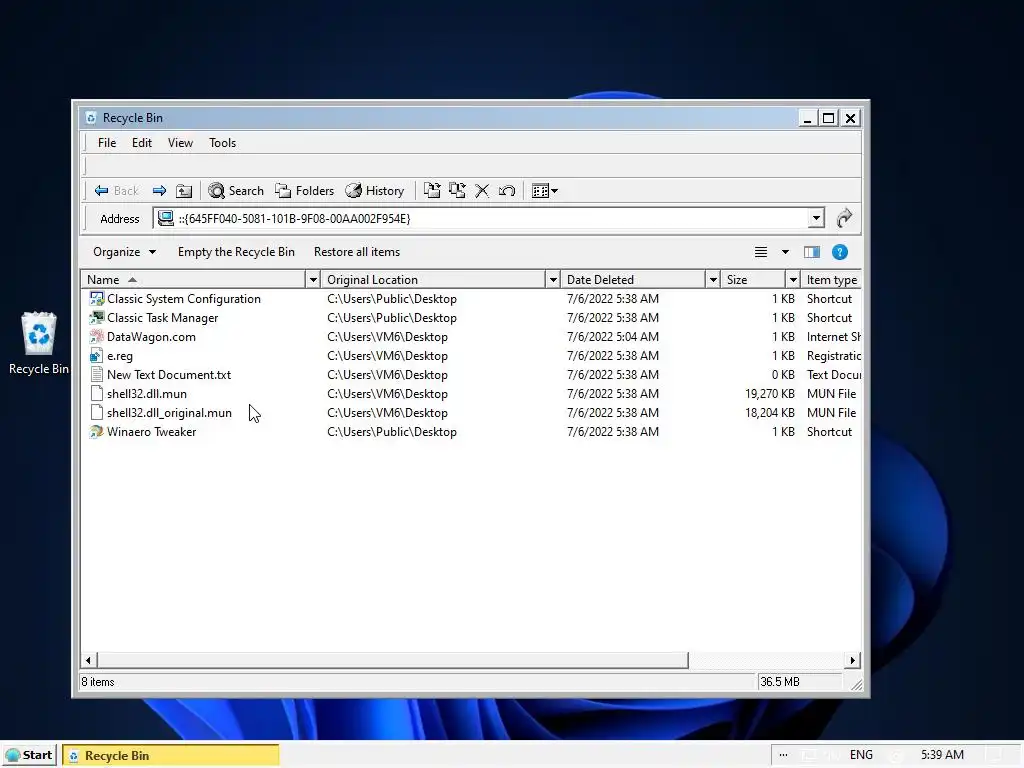Screen dimensions: 1024x768
Task: Click the 8 items status bar text
Action: 98,682
